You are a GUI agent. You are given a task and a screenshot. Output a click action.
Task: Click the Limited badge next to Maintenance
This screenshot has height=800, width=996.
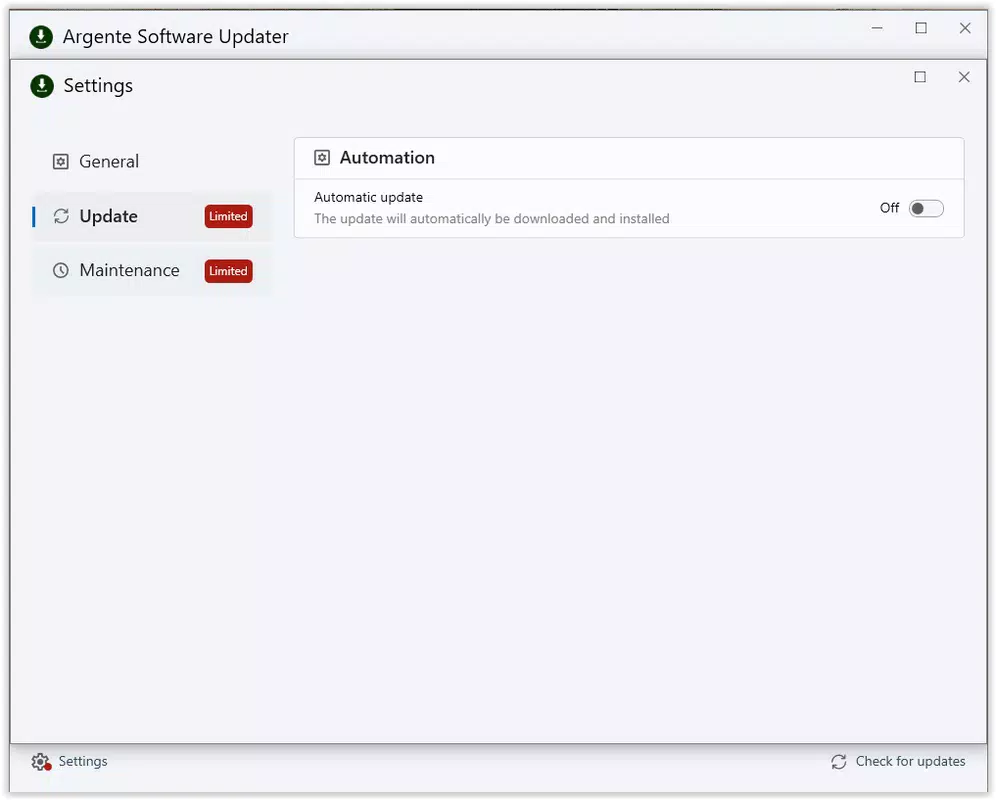pyautogui.click(x=229, y=271)
